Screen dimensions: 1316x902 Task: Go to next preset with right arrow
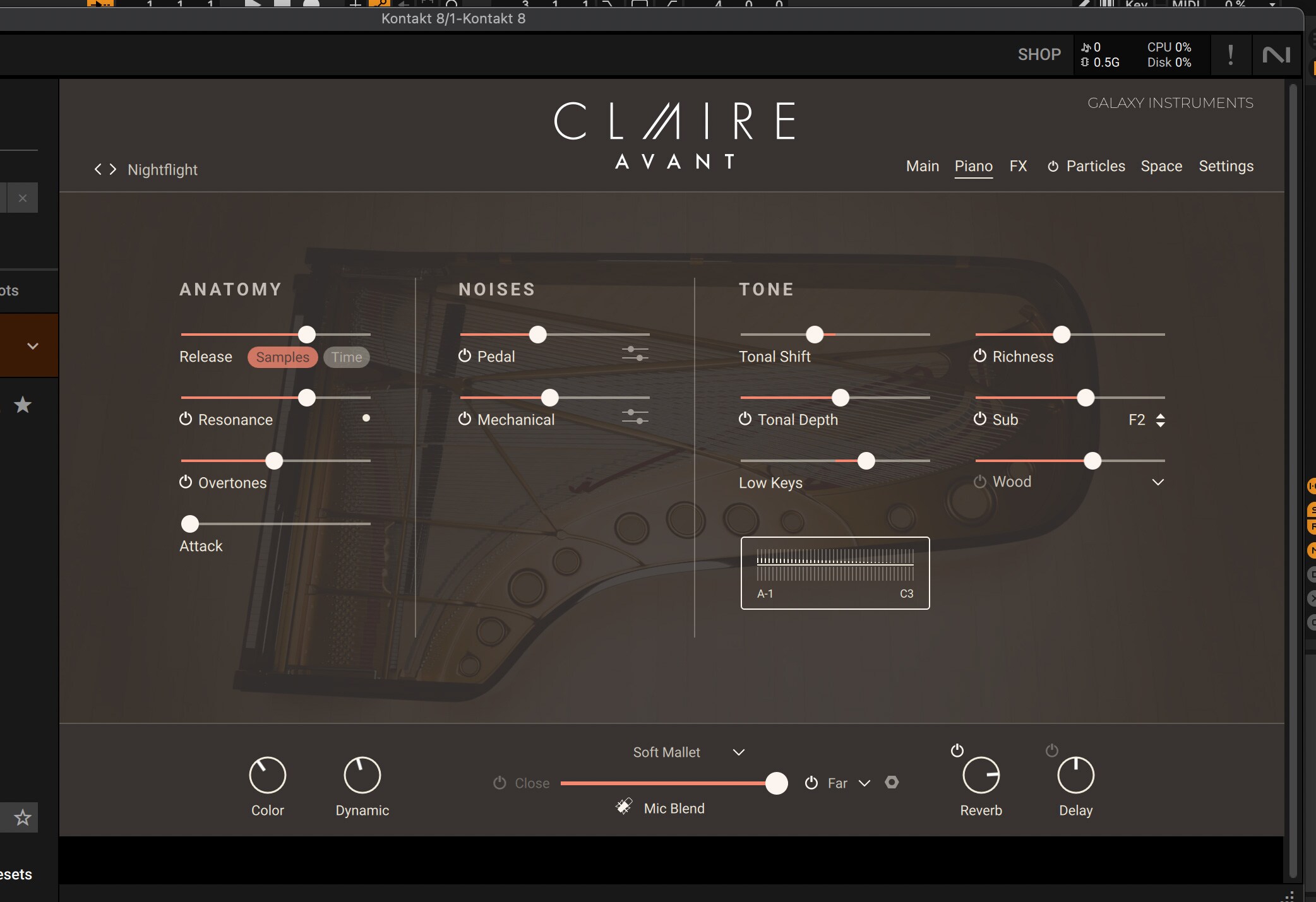pyautogui.click(x=113, y=169)
